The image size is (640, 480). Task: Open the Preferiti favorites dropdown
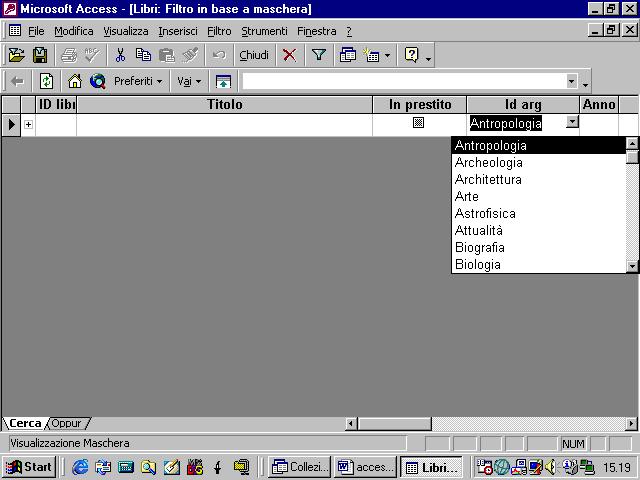138,81
